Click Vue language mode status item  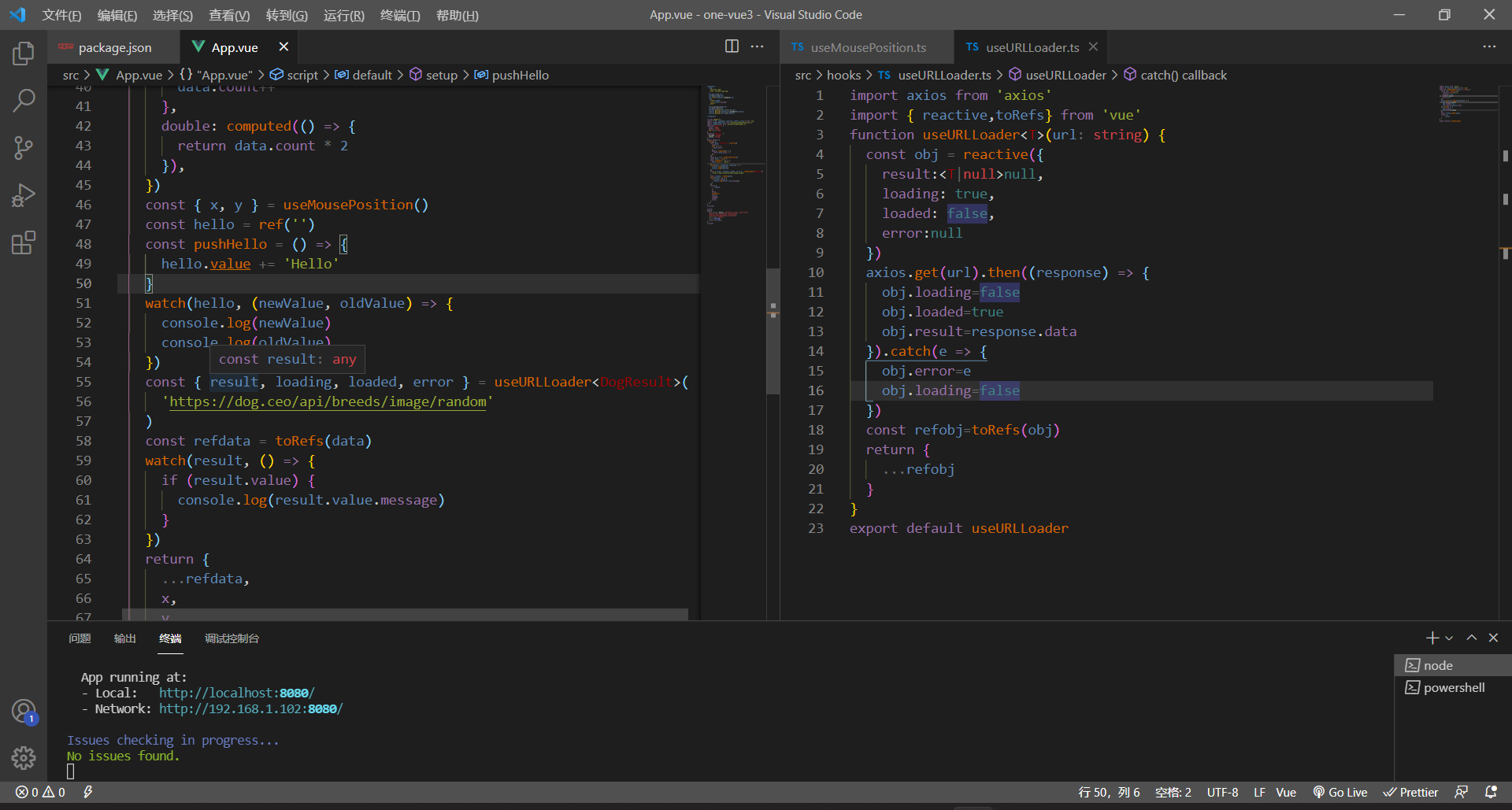point(1286,792)
